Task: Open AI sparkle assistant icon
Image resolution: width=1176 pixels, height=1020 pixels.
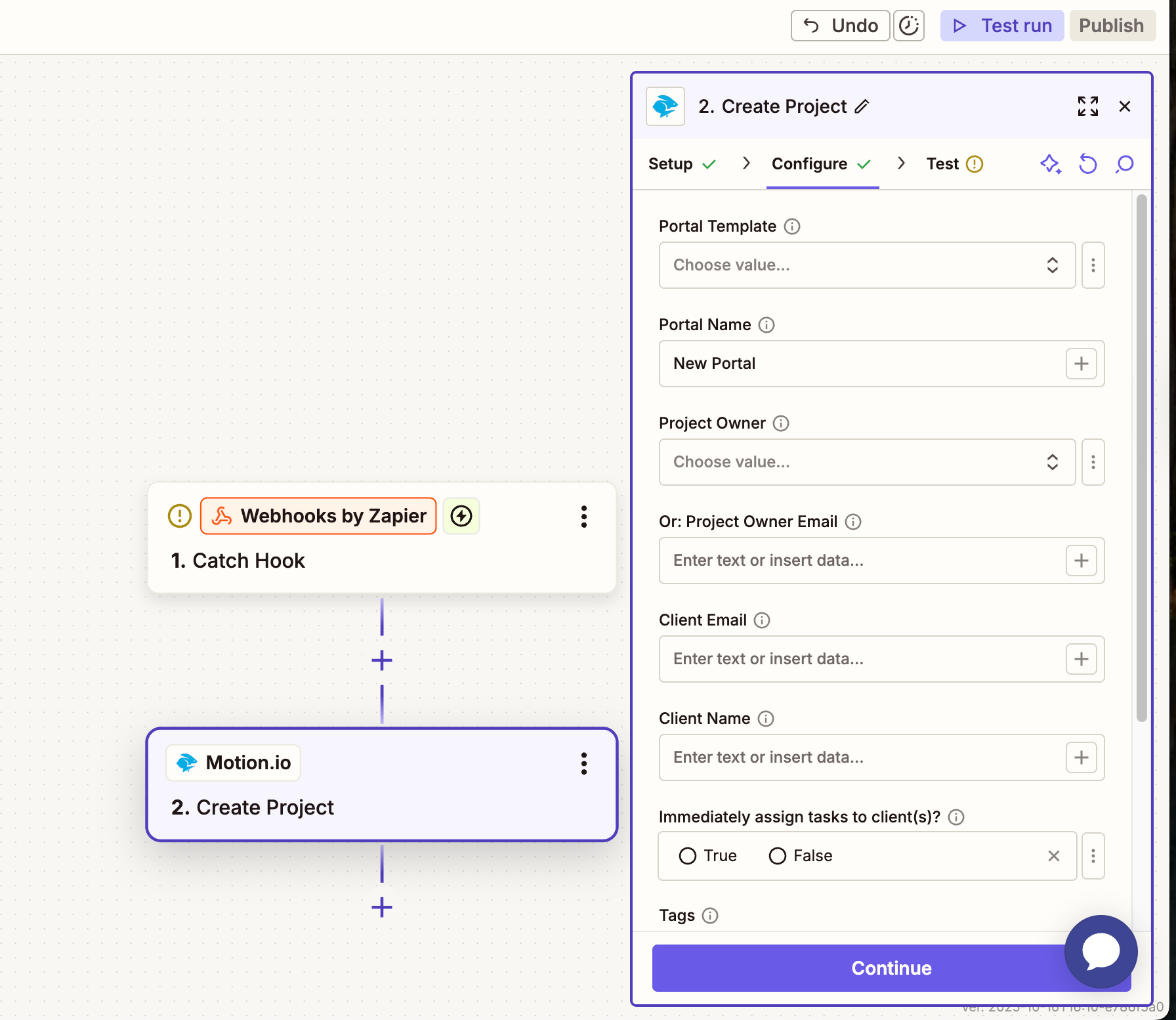Action: click(1051, 164)
